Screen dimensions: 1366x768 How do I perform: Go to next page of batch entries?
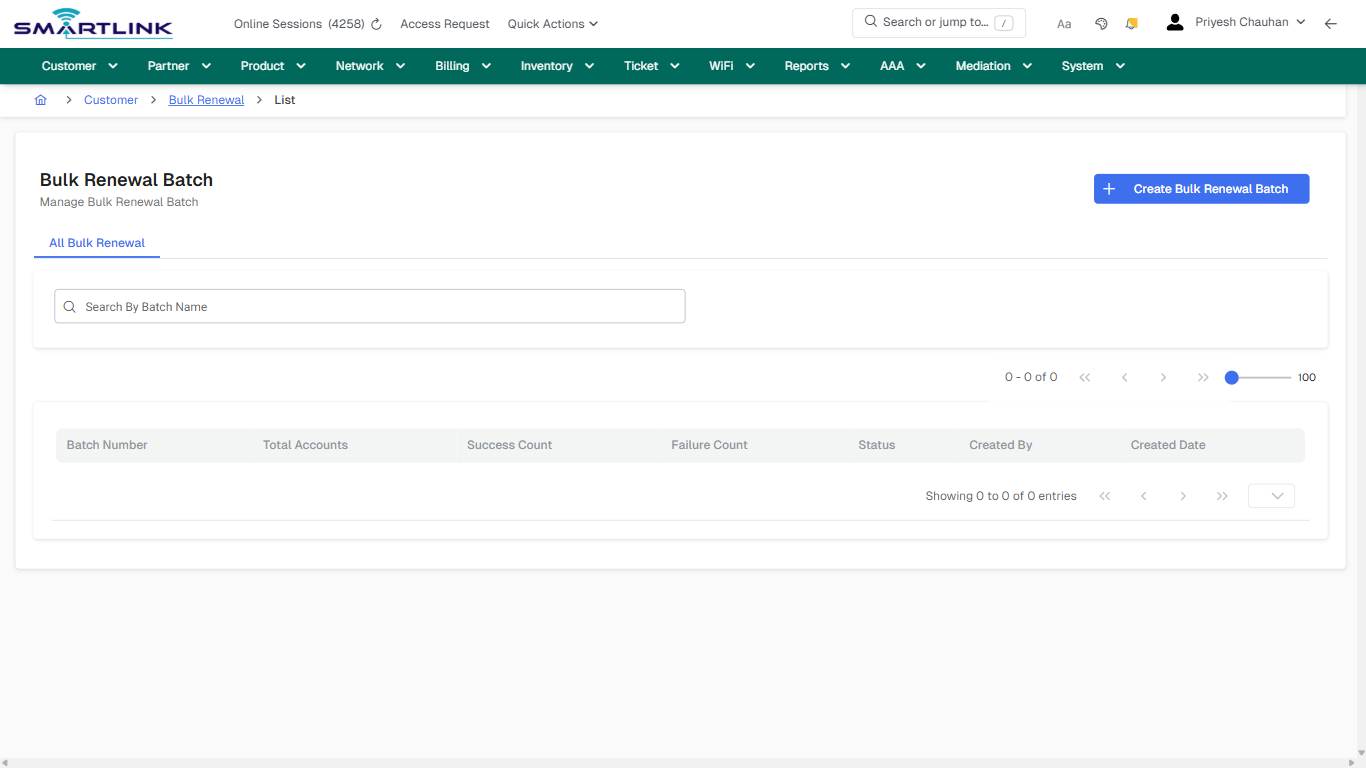[1183, 495]
